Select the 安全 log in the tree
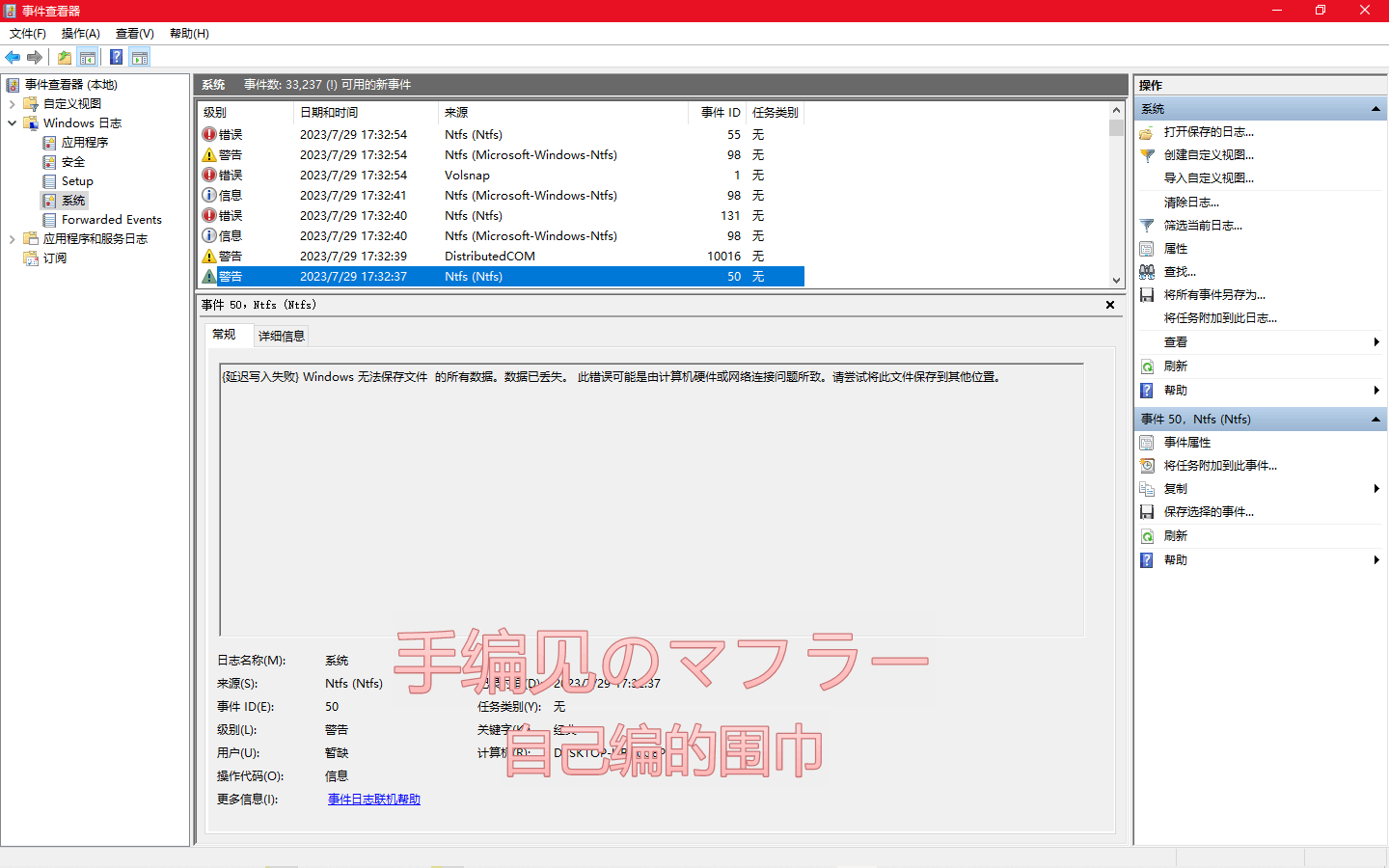Viewport: 1389px width, 868px height. tap(73, 162)
